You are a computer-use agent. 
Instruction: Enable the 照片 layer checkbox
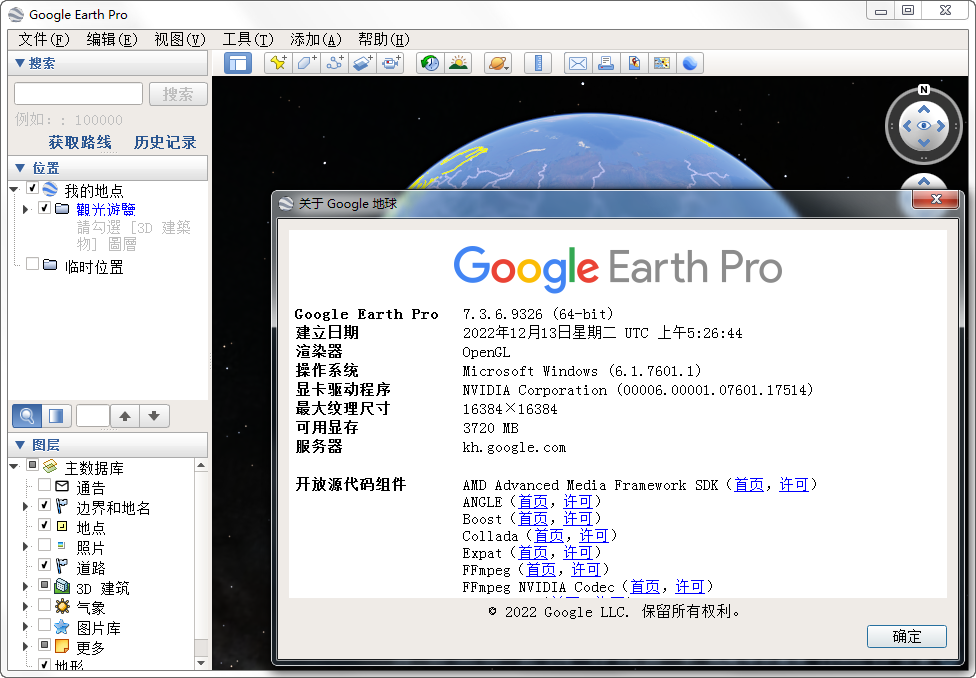[x=44, y=546]
